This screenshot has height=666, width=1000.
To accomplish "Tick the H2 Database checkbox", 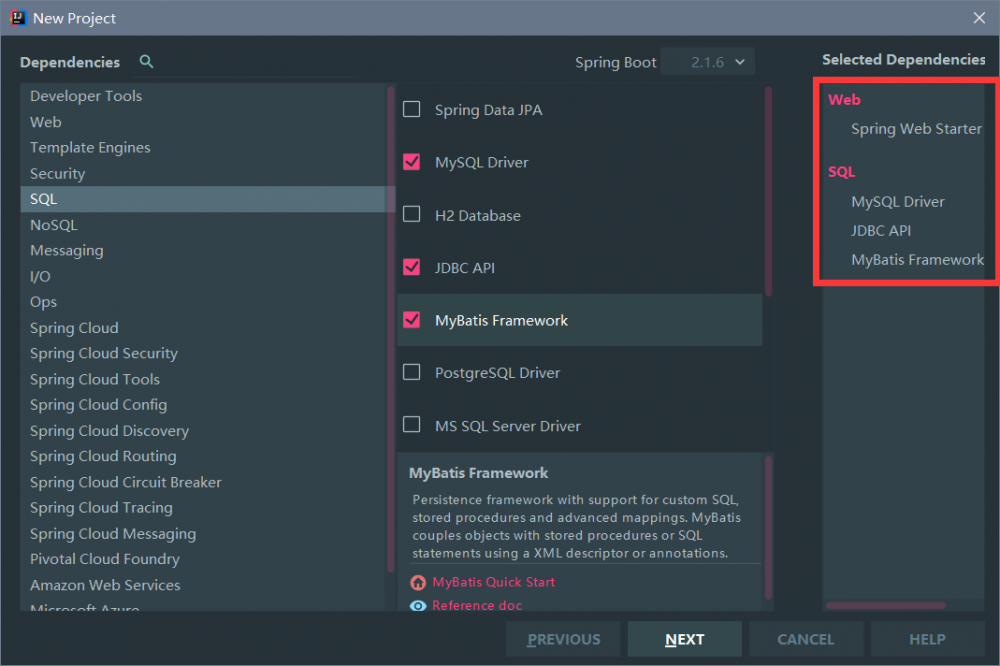I will 411,215.
